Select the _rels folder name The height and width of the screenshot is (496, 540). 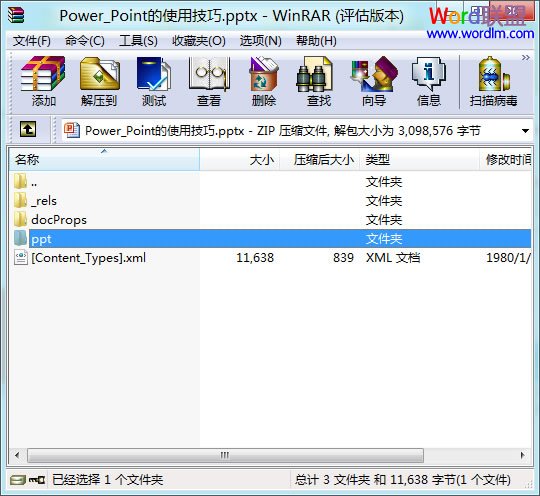[x=44, y=200]
